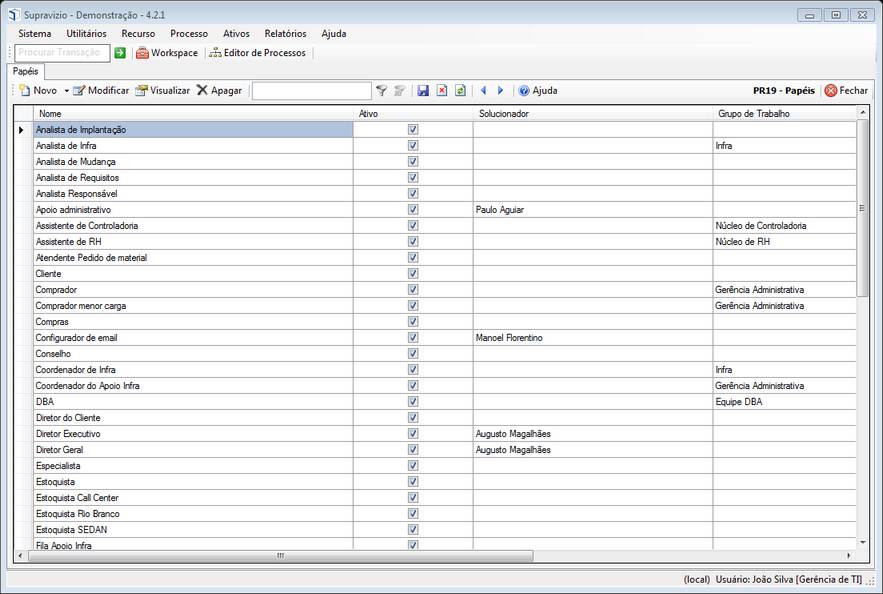Toggle Ativo checkbox for Cliente
Viewport: 883px width, 594px height.
pos(413,274)
